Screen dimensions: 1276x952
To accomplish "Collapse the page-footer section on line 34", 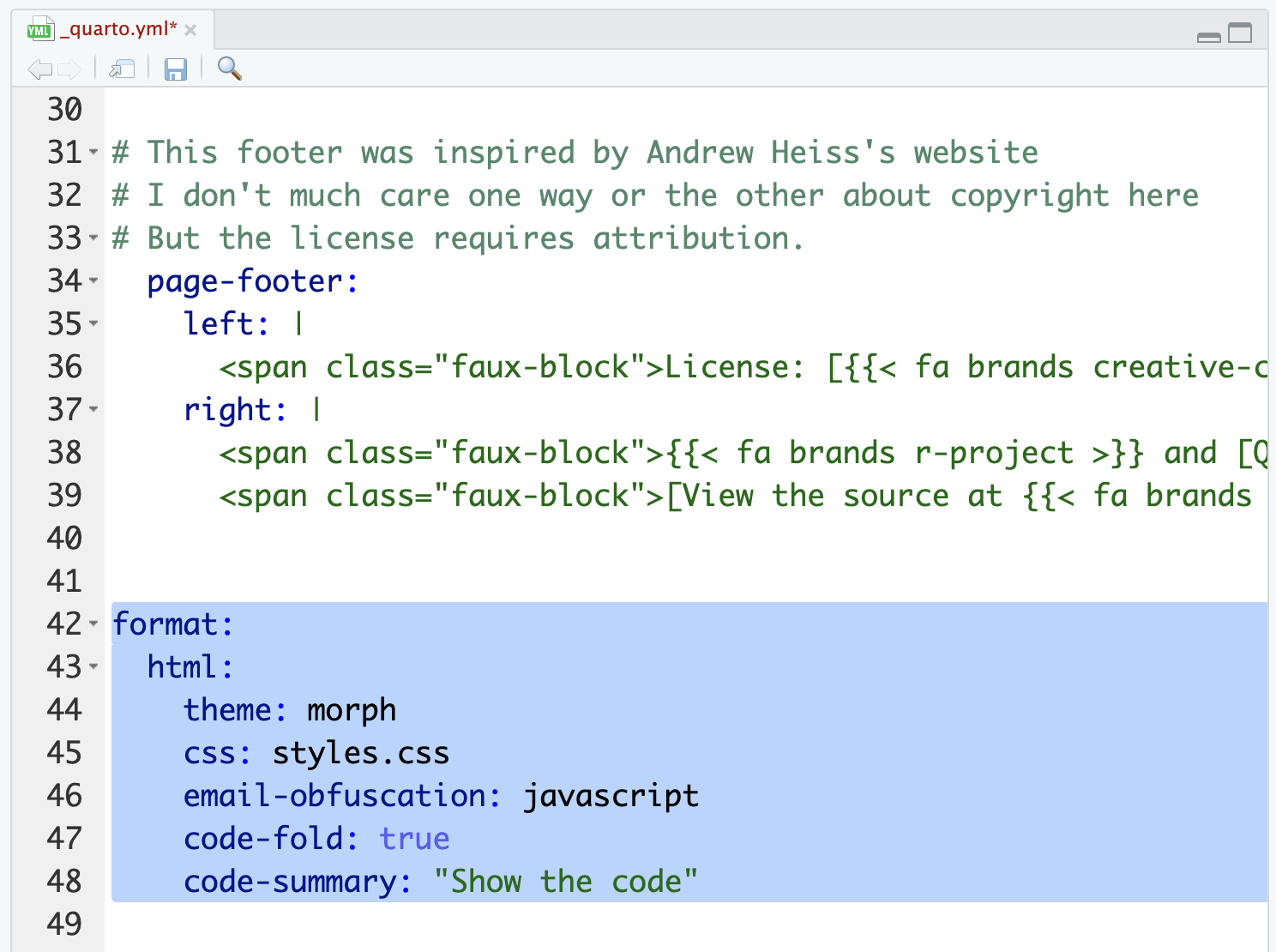I will click(93, 281).
